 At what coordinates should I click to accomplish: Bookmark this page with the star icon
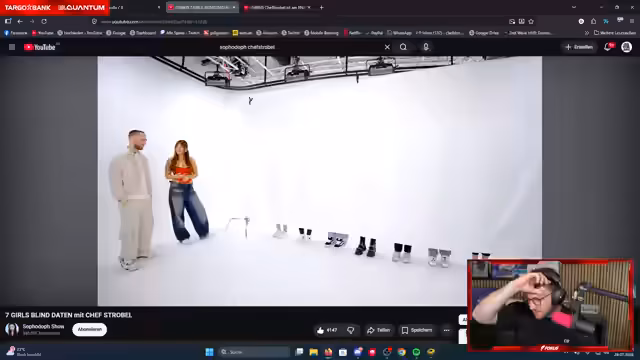click(x=531, y=22)
